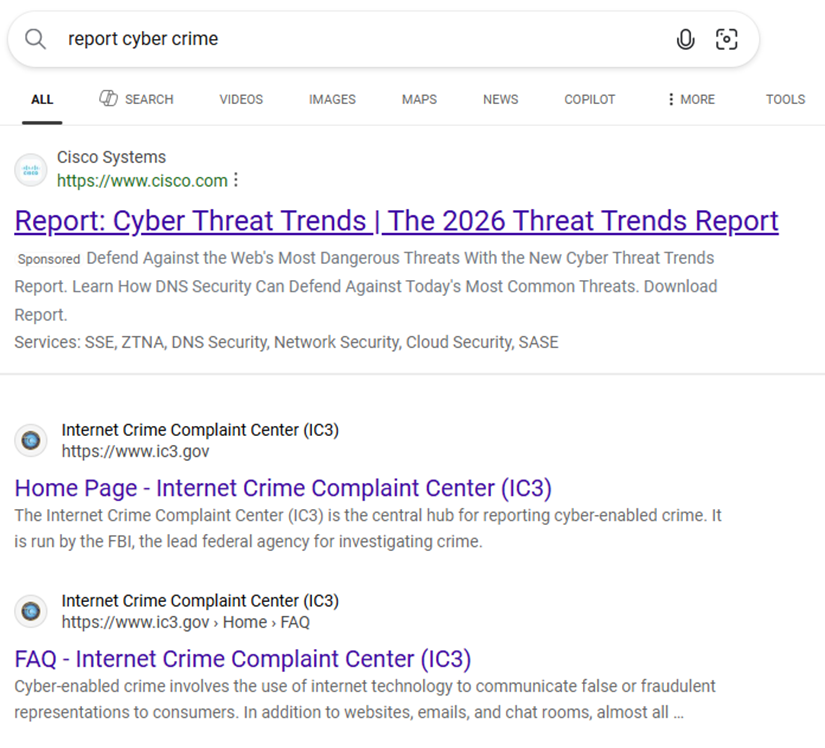Image resolution: width=825 pixels, height=748 pixels.
Task: Switch to the SEARCH tab
Action: (136, 99)
